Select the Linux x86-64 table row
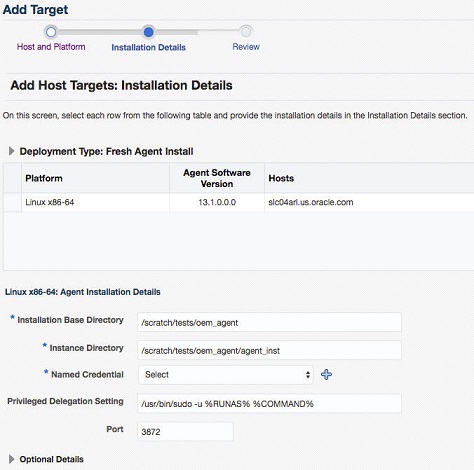 239,202
